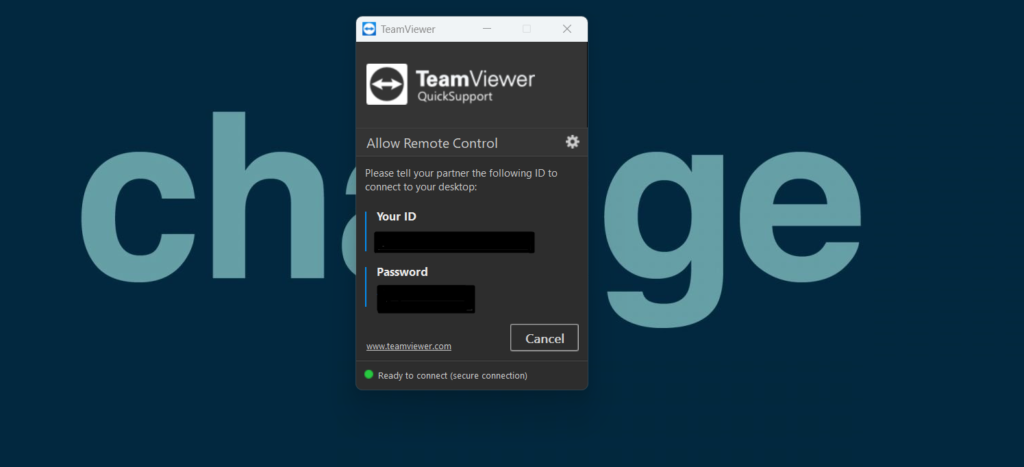Click the Cancel button
The image size is (1024, 467).
(544, 338)
